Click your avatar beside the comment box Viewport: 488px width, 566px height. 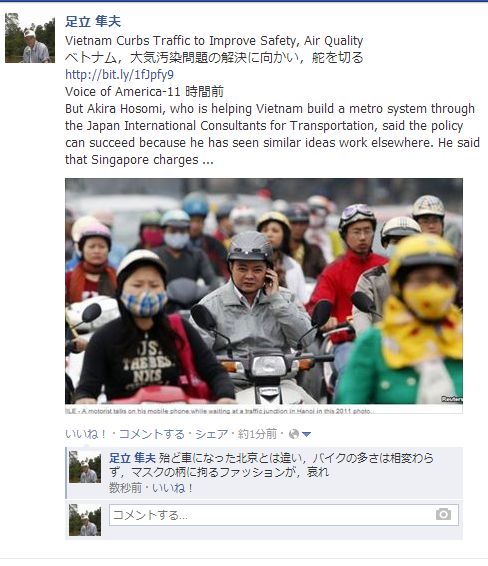pyautogui.click(x=85, y=520)
